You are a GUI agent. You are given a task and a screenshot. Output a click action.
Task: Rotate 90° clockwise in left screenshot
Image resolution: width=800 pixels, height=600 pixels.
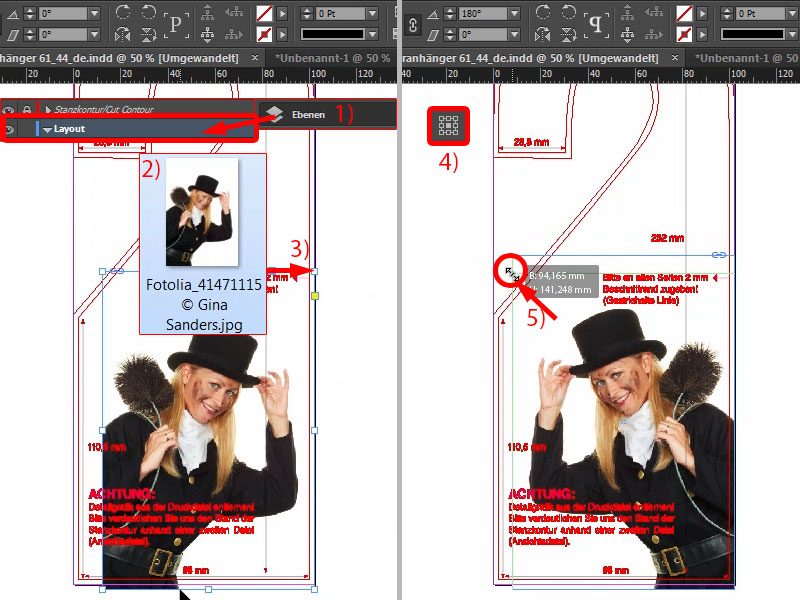tap(123, 12)
